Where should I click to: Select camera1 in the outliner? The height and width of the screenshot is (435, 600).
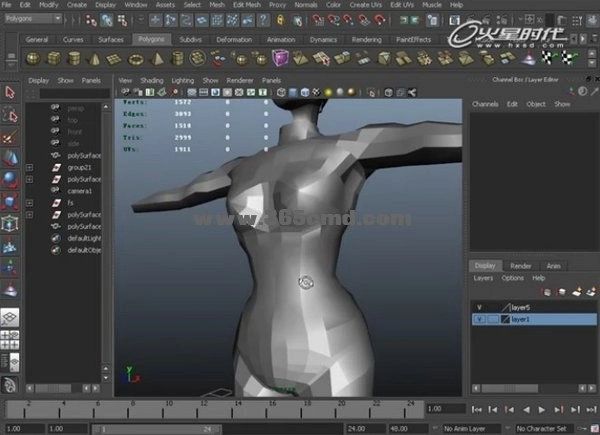[x=79, y=190]
